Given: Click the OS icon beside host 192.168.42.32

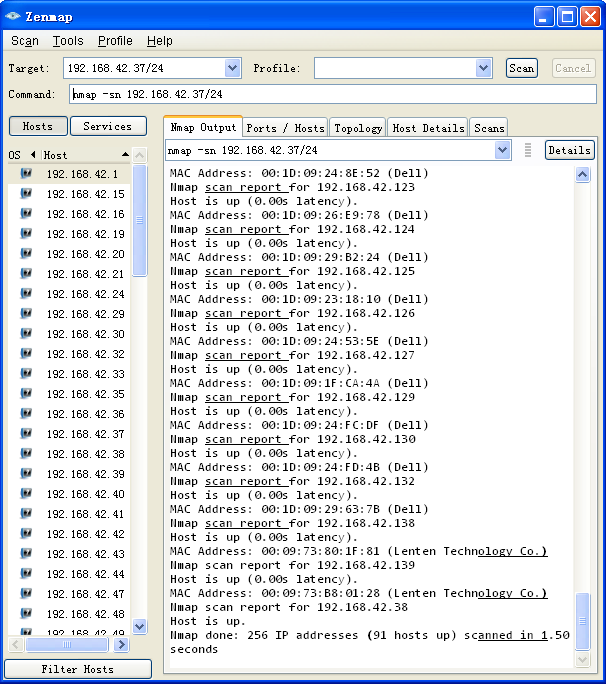Looking at the screenshot, I should click(x=26, y=353).
